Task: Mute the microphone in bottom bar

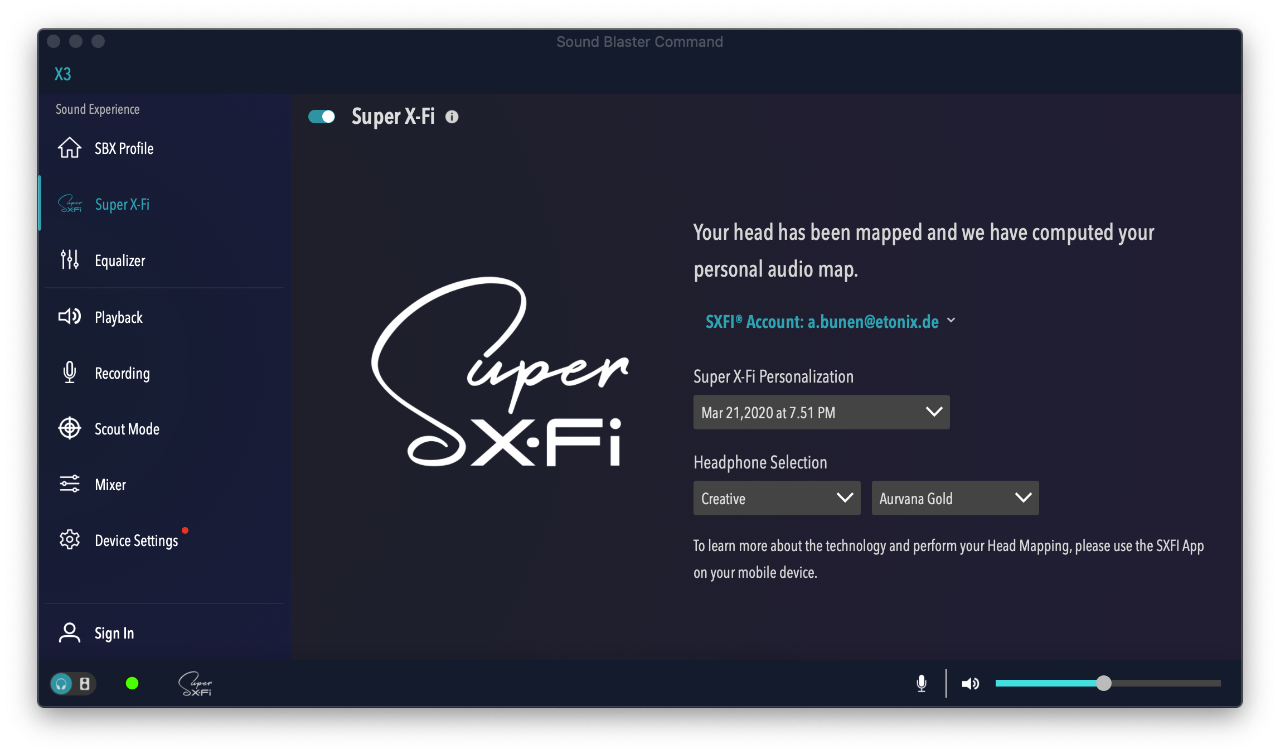Action: pos(921,684)
